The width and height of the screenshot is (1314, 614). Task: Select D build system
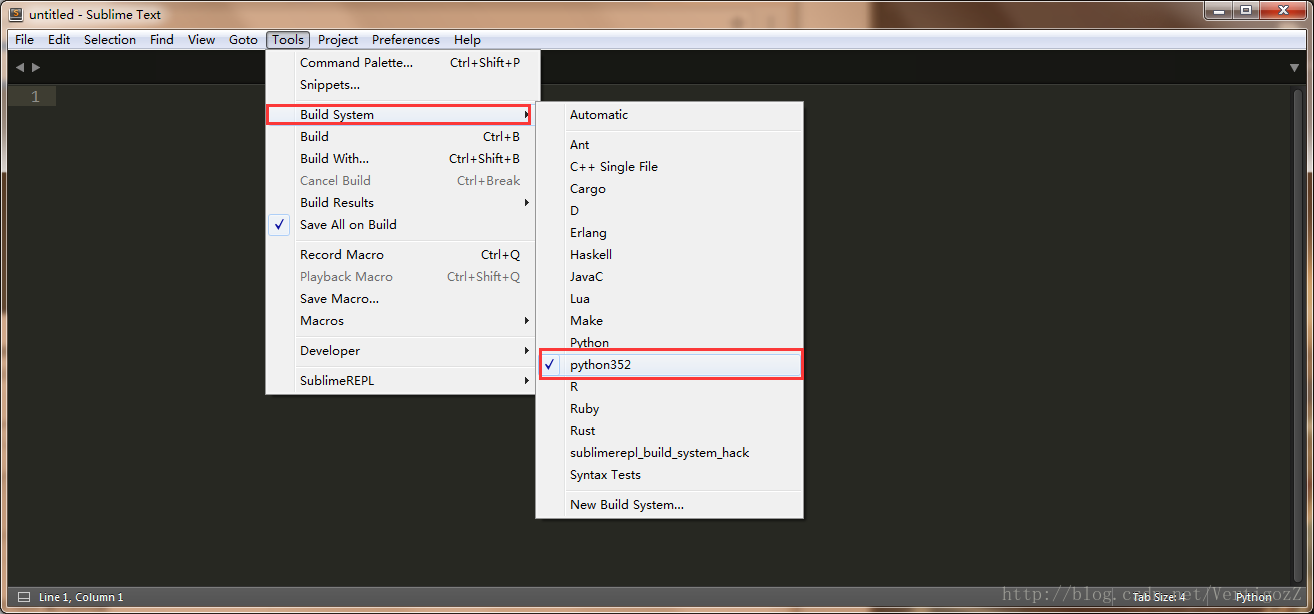click(x=670, y=211)
